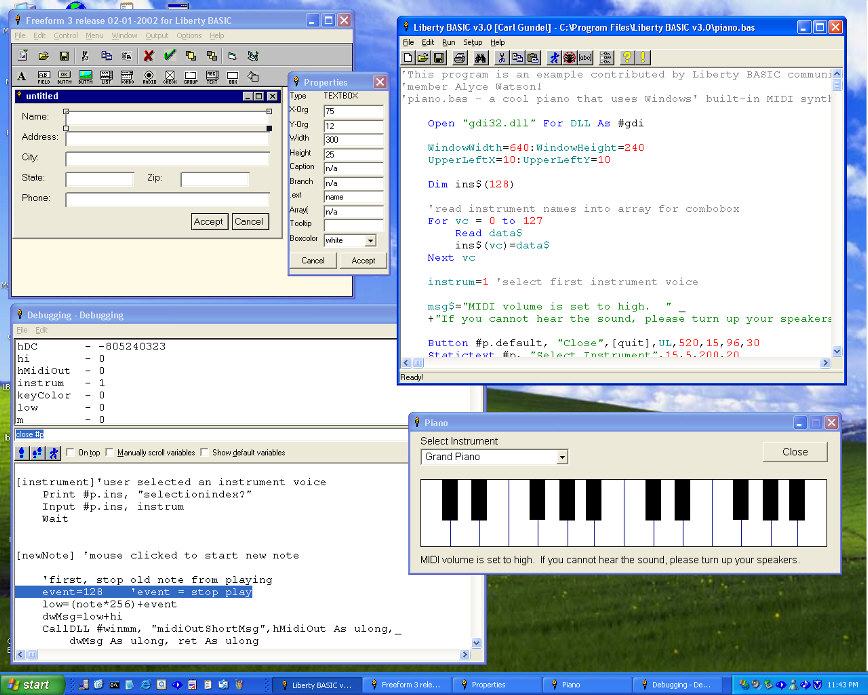Image resolution: width=868 pixels, height=695 pixels.
Task: Open the Output menu in Freeform
Action: (x=157, y=35)
